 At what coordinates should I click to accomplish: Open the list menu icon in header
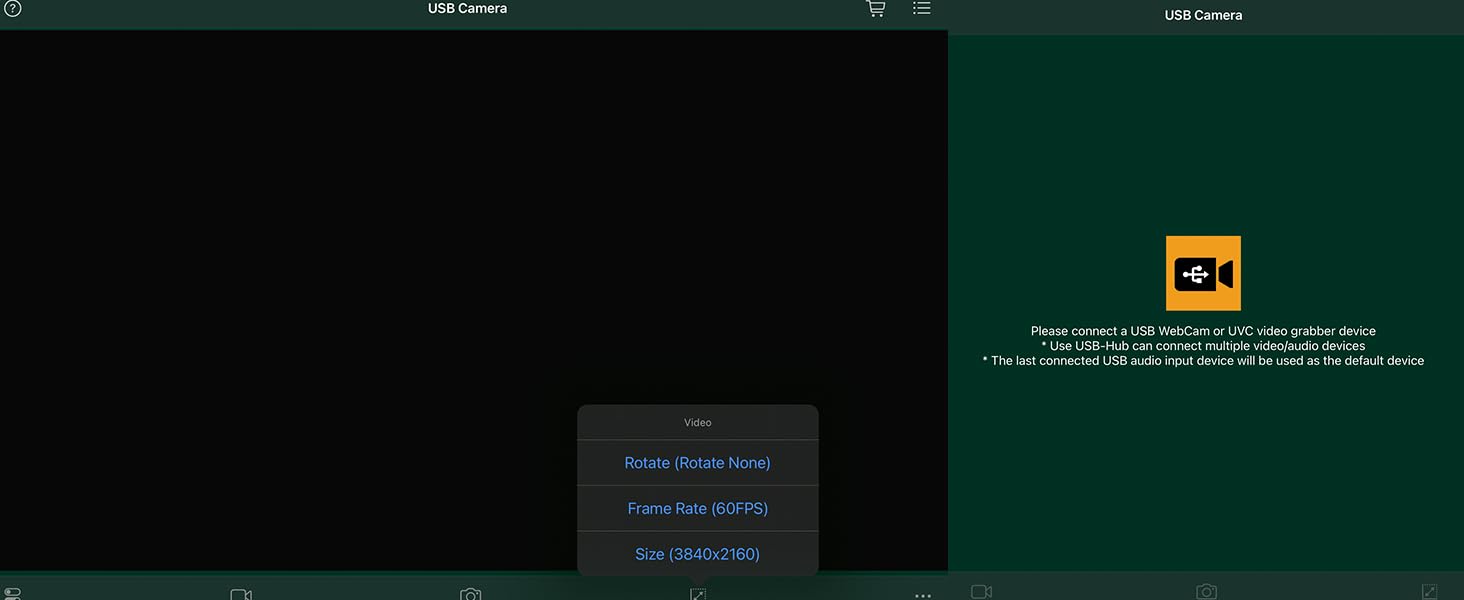tap(922, 9)
